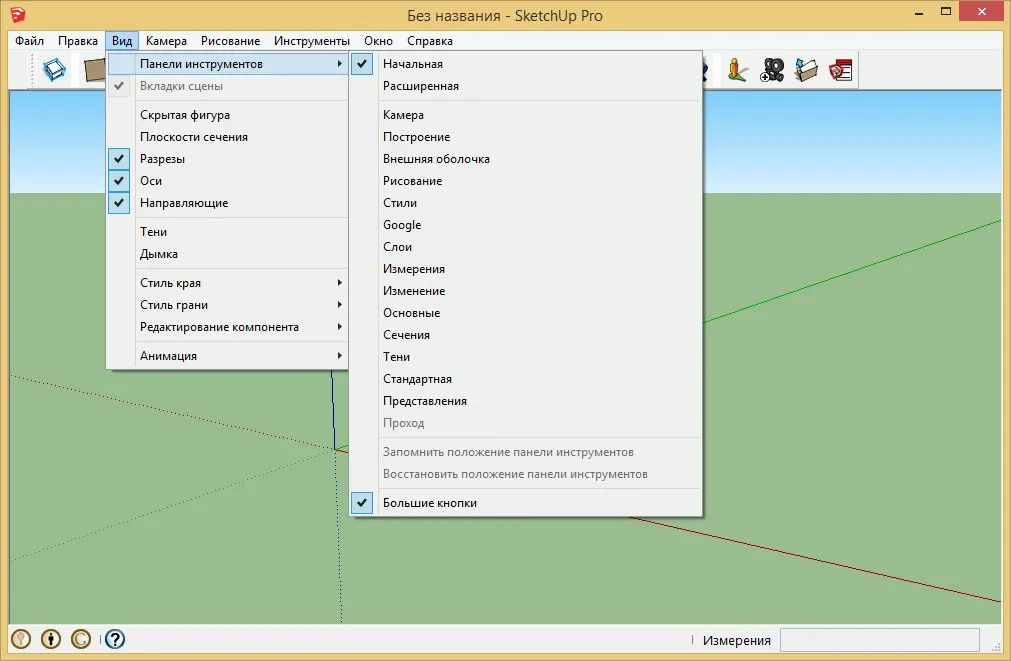Screen dimensions: 1011x661
Task: Click the orange figure location toolbar icon
Action: pyautogui.click(x=738, y=70)
